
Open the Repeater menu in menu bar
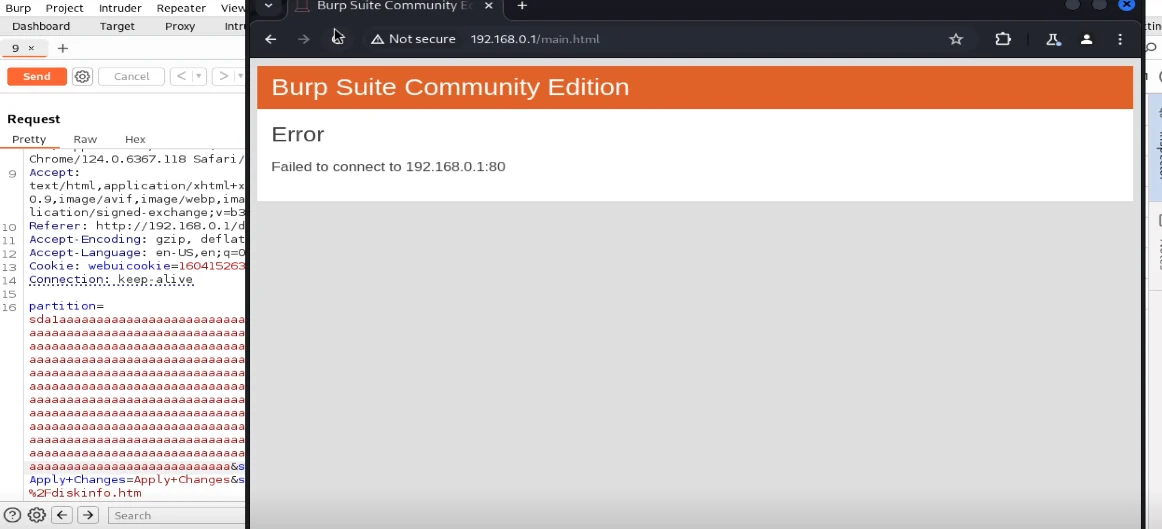(x=181, y=8)
